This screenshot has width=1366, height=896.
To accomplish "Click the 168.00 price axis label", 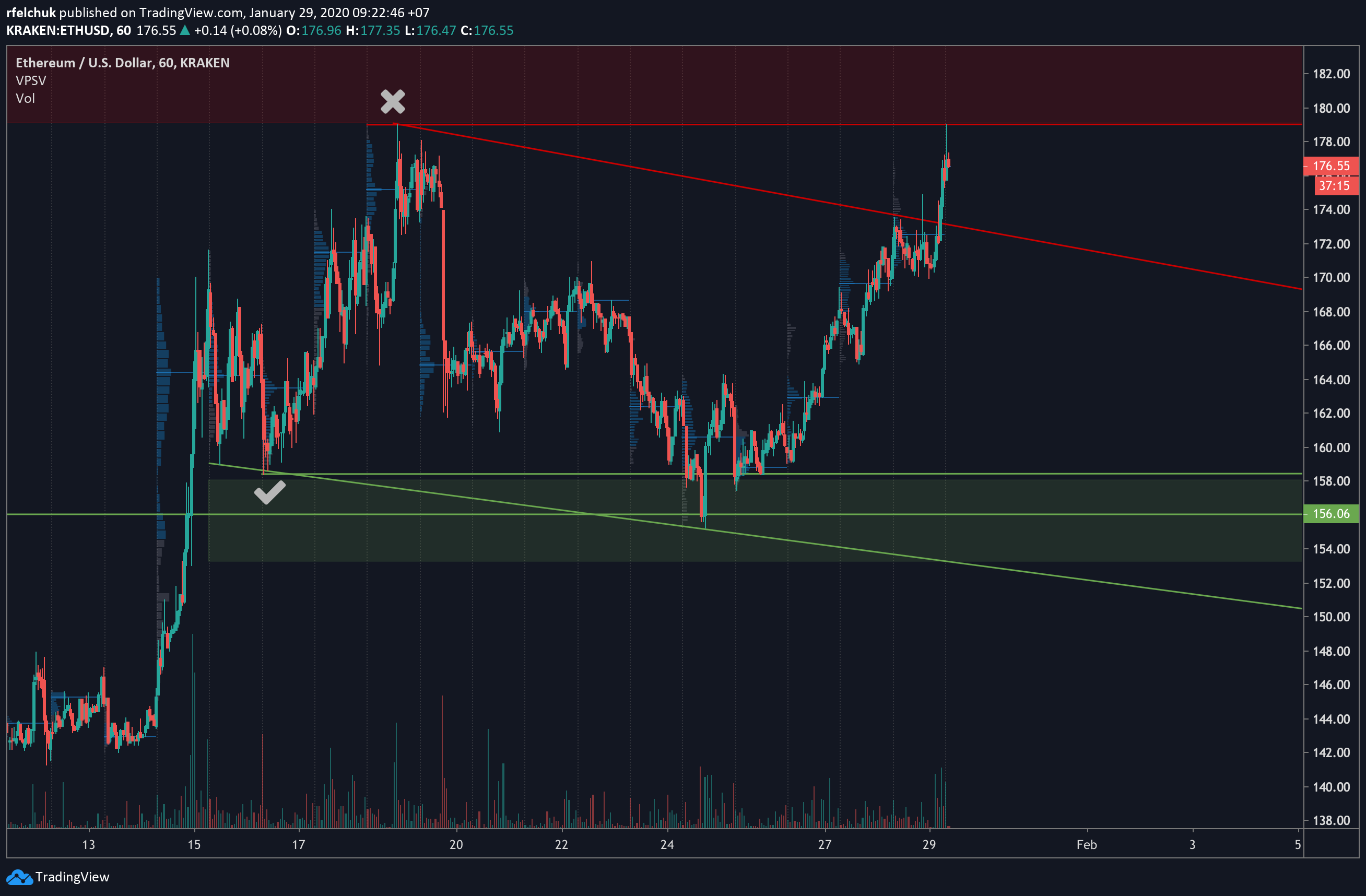I will click(1332, 312).
